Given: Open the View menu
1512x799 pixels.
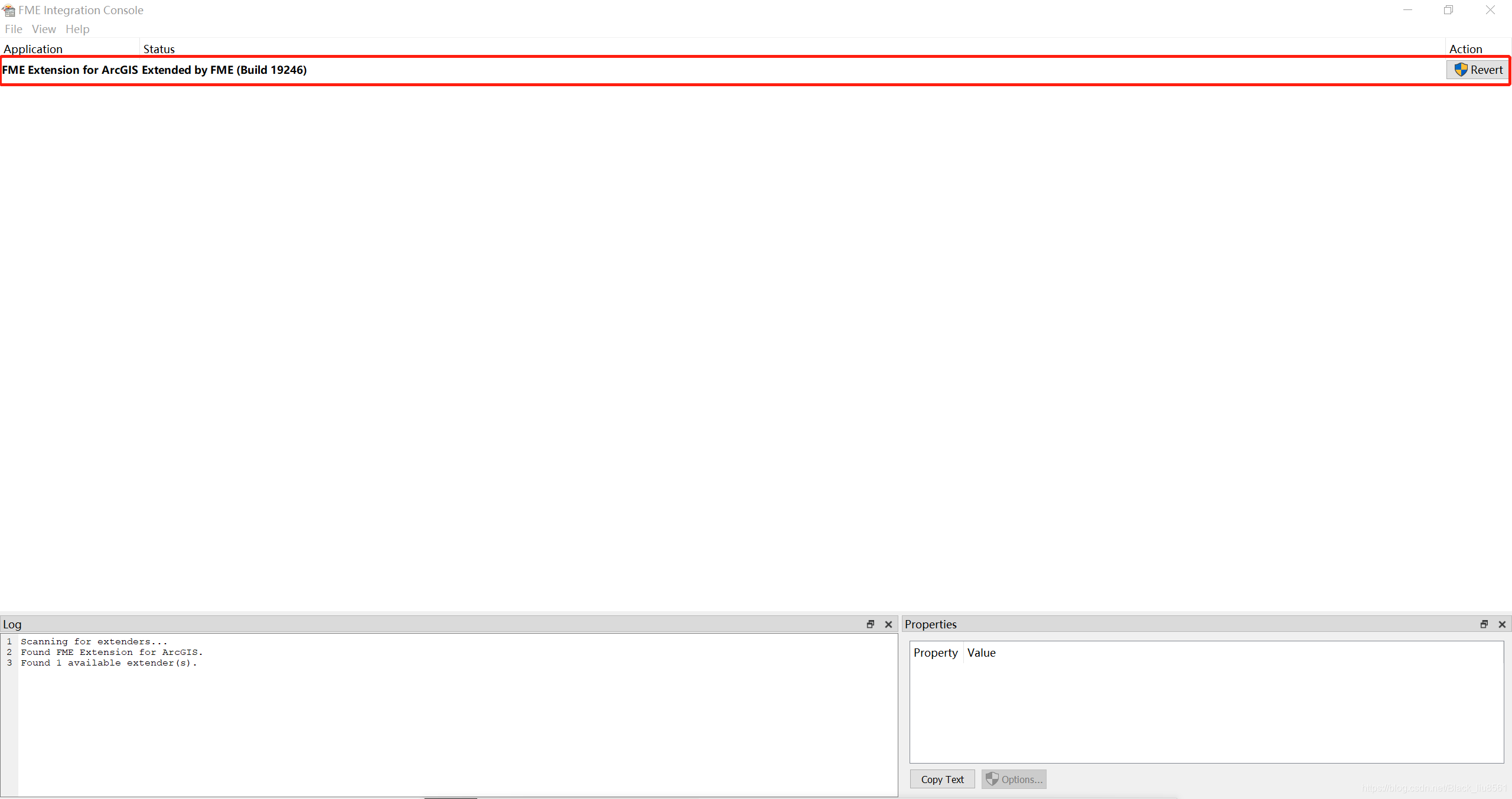Looking at the screenshot, I should pos(44,29).
